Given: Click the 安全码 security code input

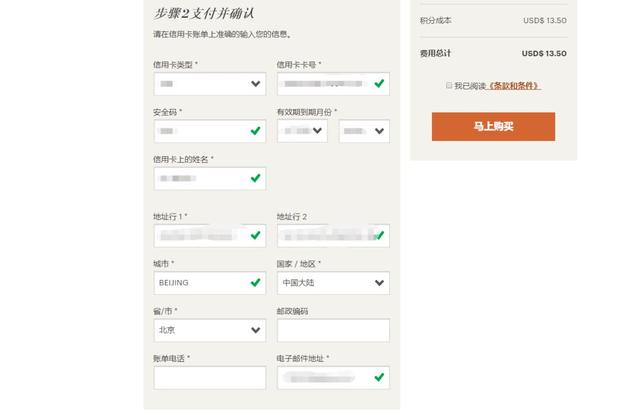Looking at the screenshot, I should click(200, 131).
